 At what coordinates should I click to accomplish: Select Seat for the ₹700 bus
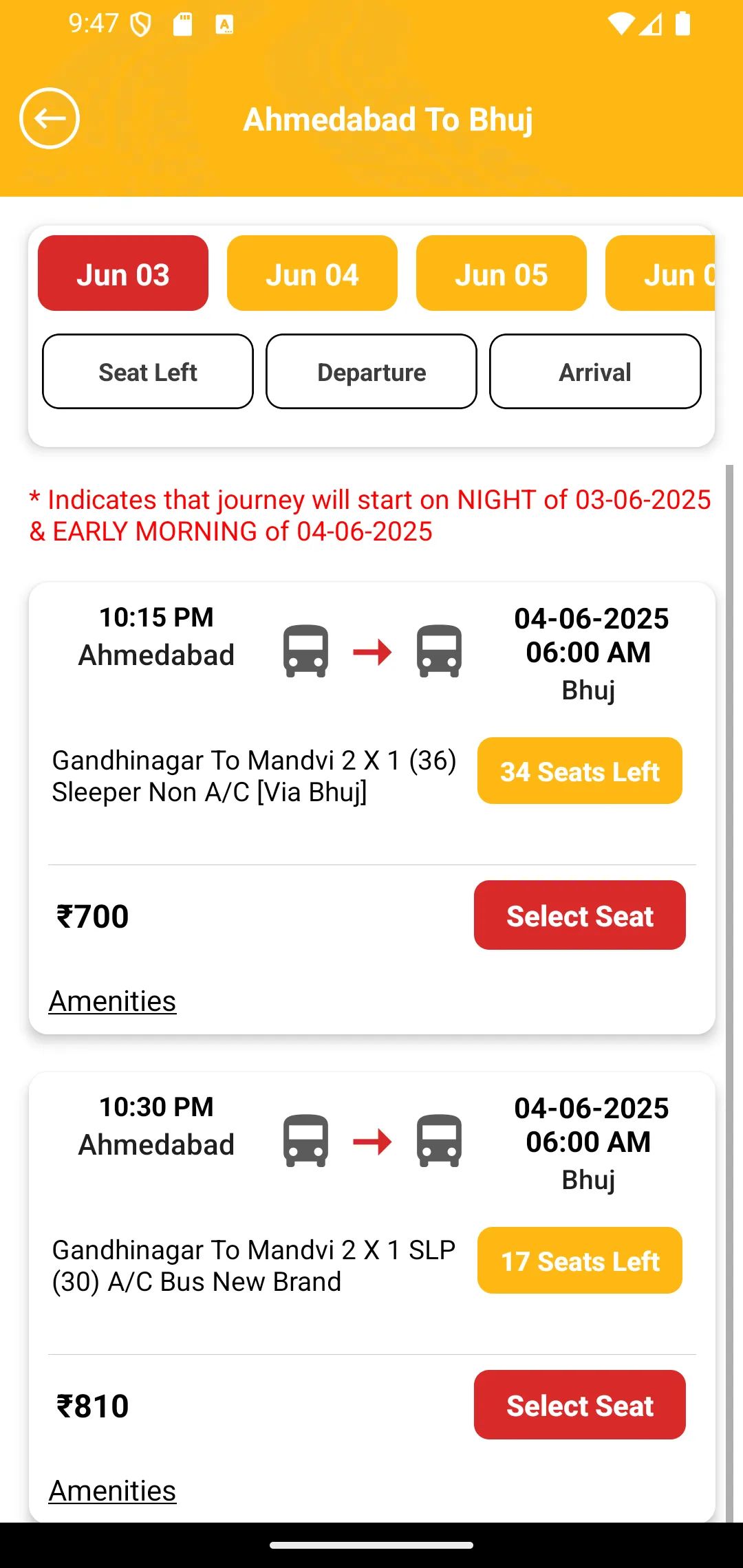click(580, 915)
